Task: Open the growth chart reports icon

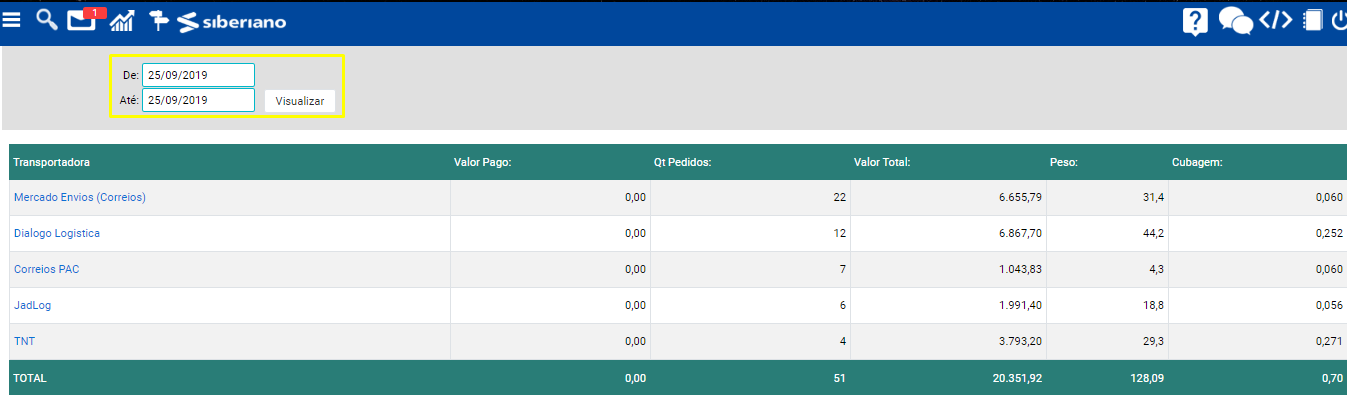Action: [x=122, y=20]
